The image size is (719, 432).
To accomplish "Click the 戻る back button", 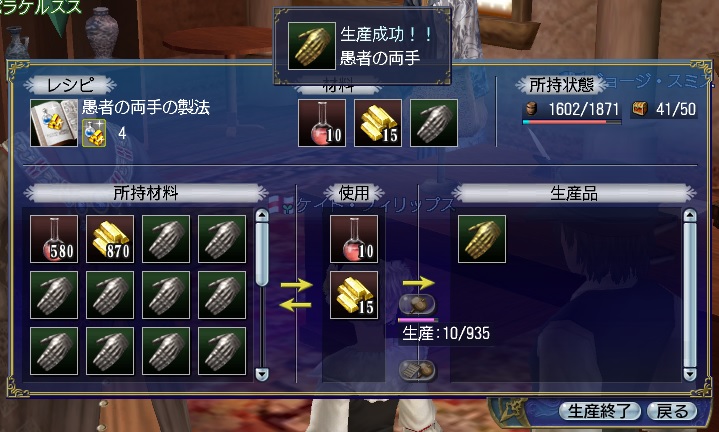I will coord(672,411).
